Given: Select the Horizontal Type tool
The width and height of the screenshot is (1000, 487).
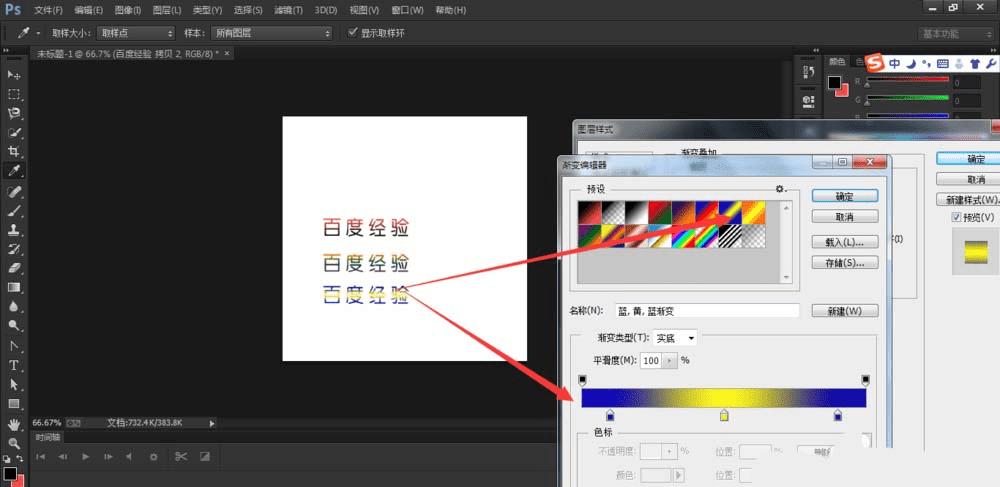Looking at the screenshot, I should 13,365.
